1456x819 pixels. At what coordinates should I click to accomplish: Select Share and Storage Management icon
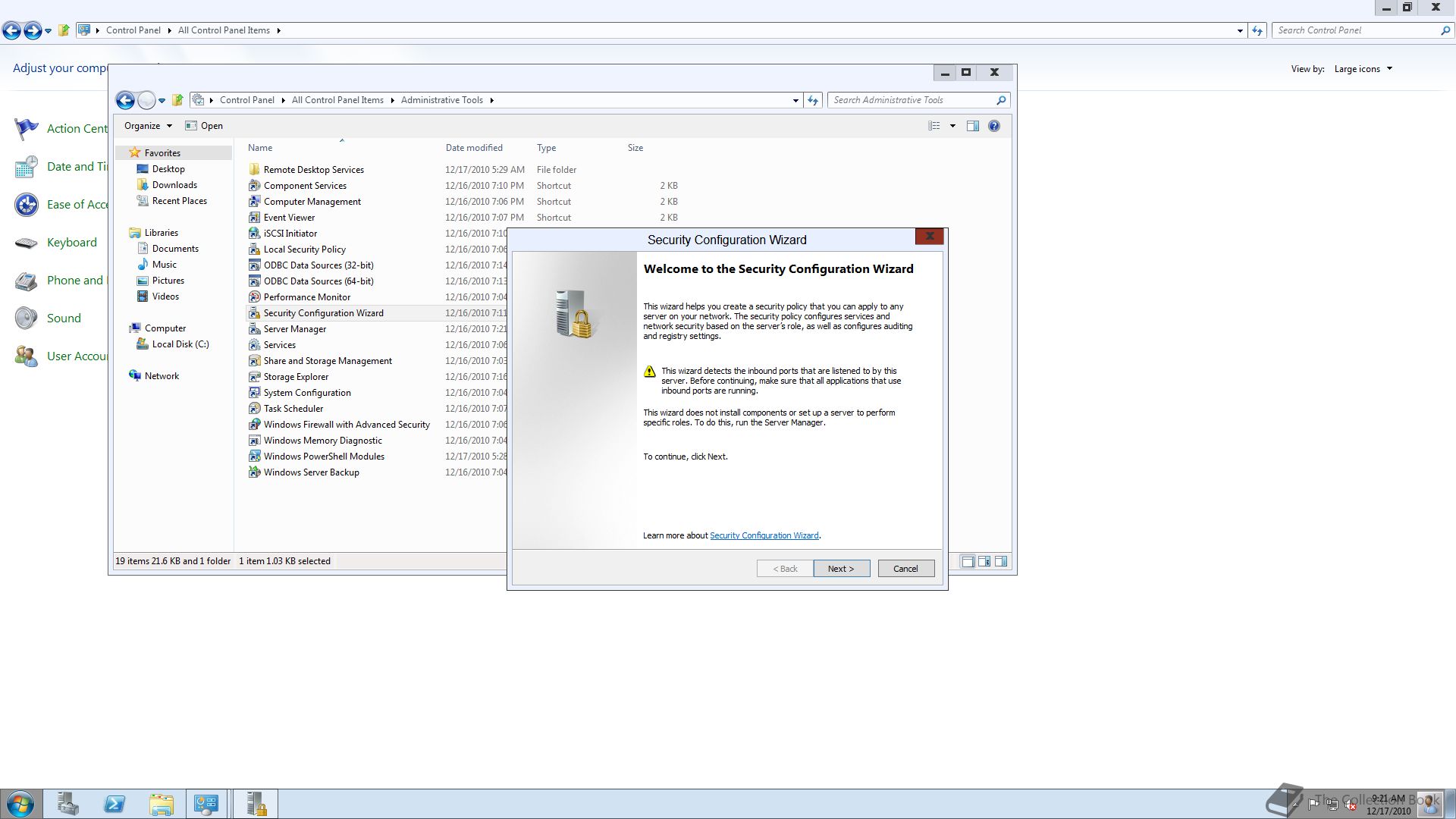[x=255, y=360]
